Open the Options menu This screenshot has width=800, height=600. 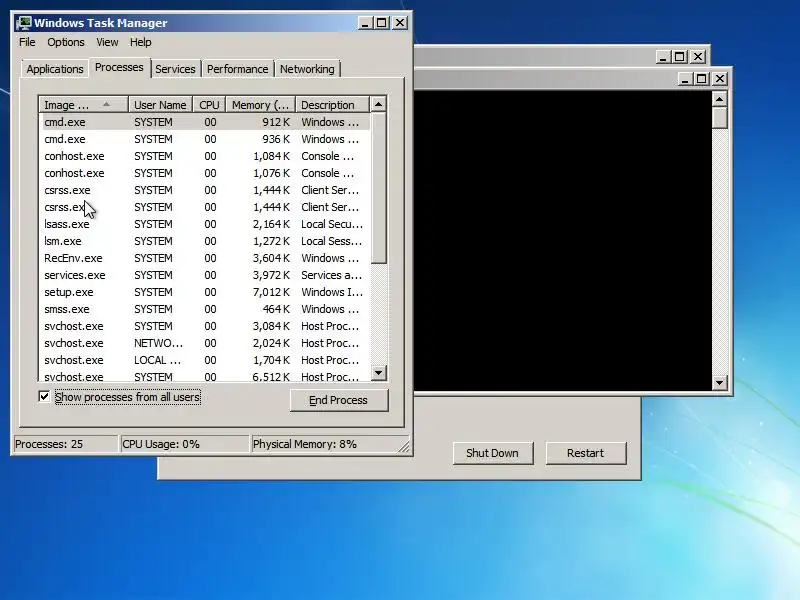point(66,42)
